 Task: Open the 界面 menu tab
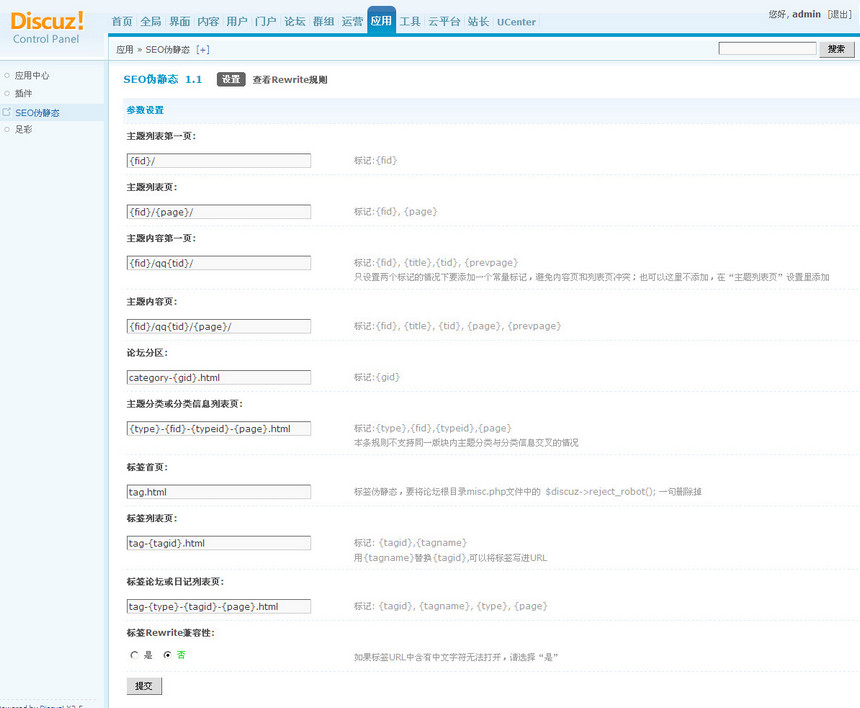pos(179,21)
